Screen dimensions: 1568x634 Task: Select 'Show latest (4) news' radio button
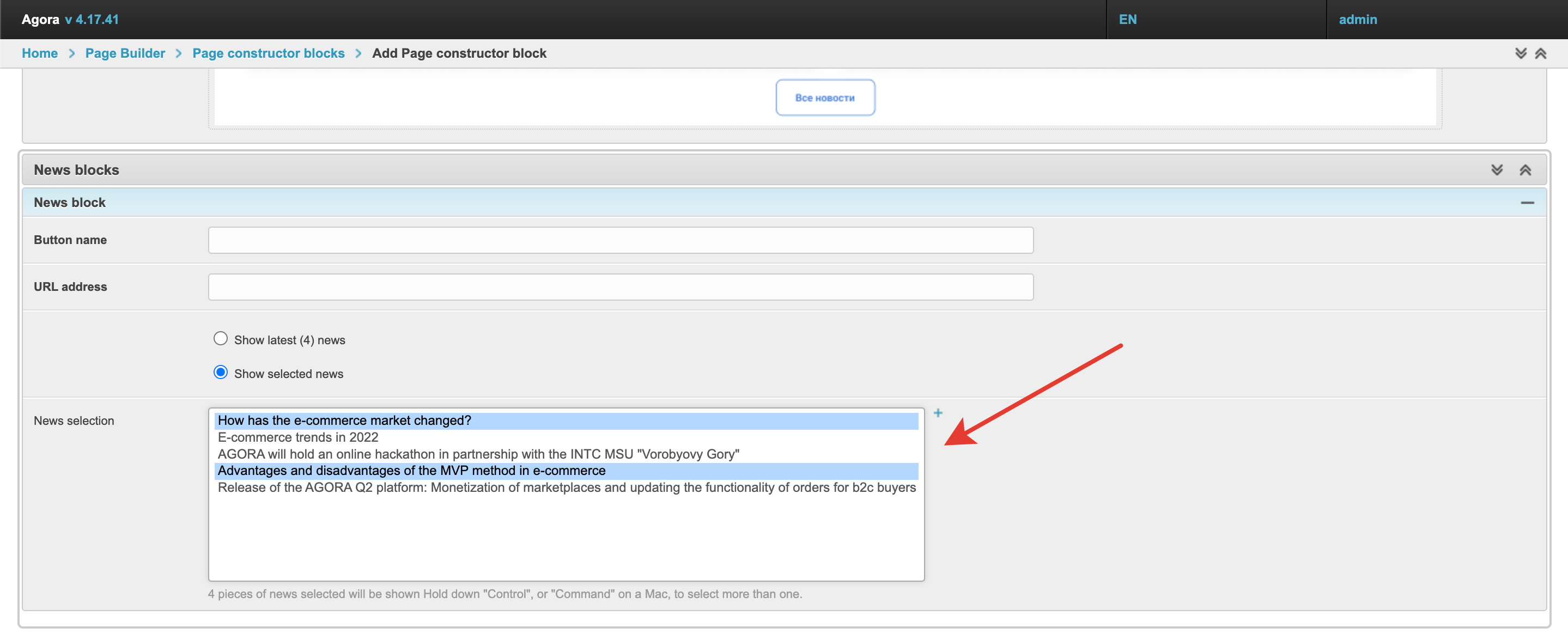[x=220, y=339]
